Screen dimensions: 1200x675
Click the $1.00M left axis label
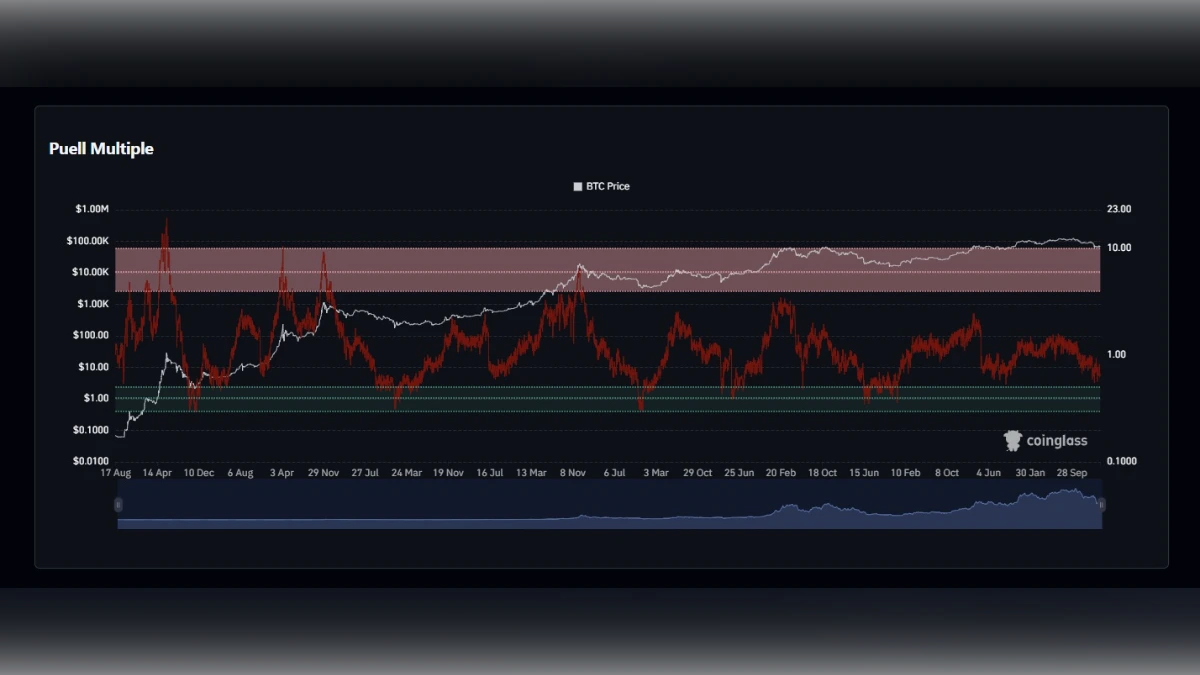point(91,209)
